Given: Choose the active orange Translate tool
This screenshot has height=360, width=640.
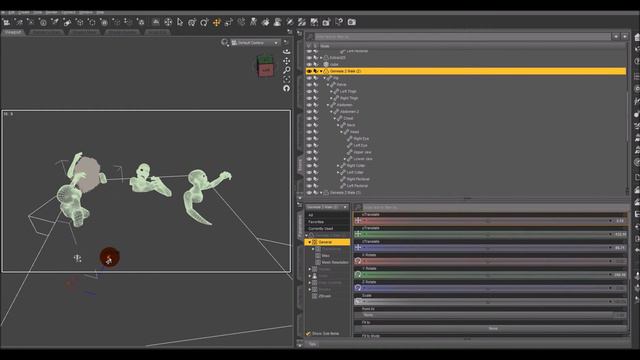Looking at the screenshot, I should click(x=216, y=22).
